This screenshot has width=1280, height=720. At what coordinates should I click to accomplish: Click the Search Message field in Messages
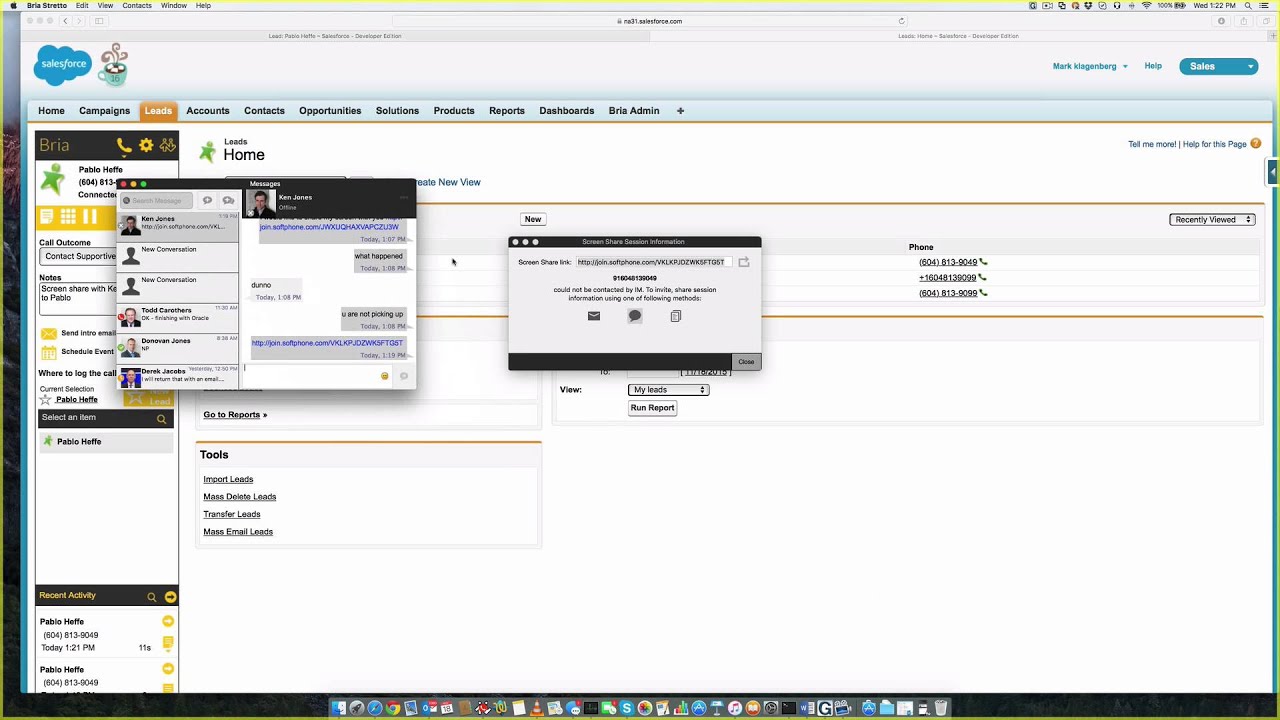pyautogui.click(x=157, y=201)
